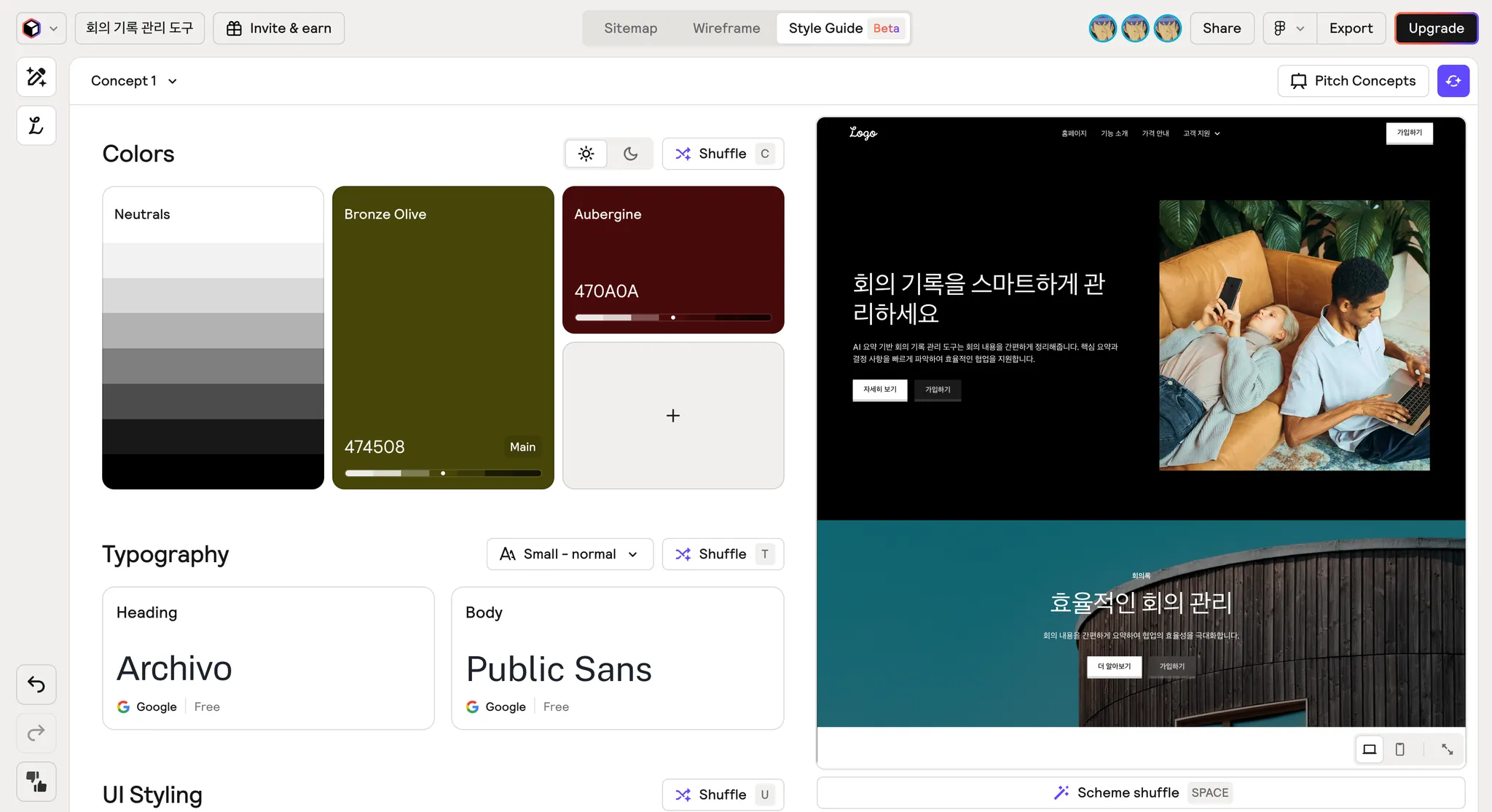Click the redo arrow button

tap(36, 733)
